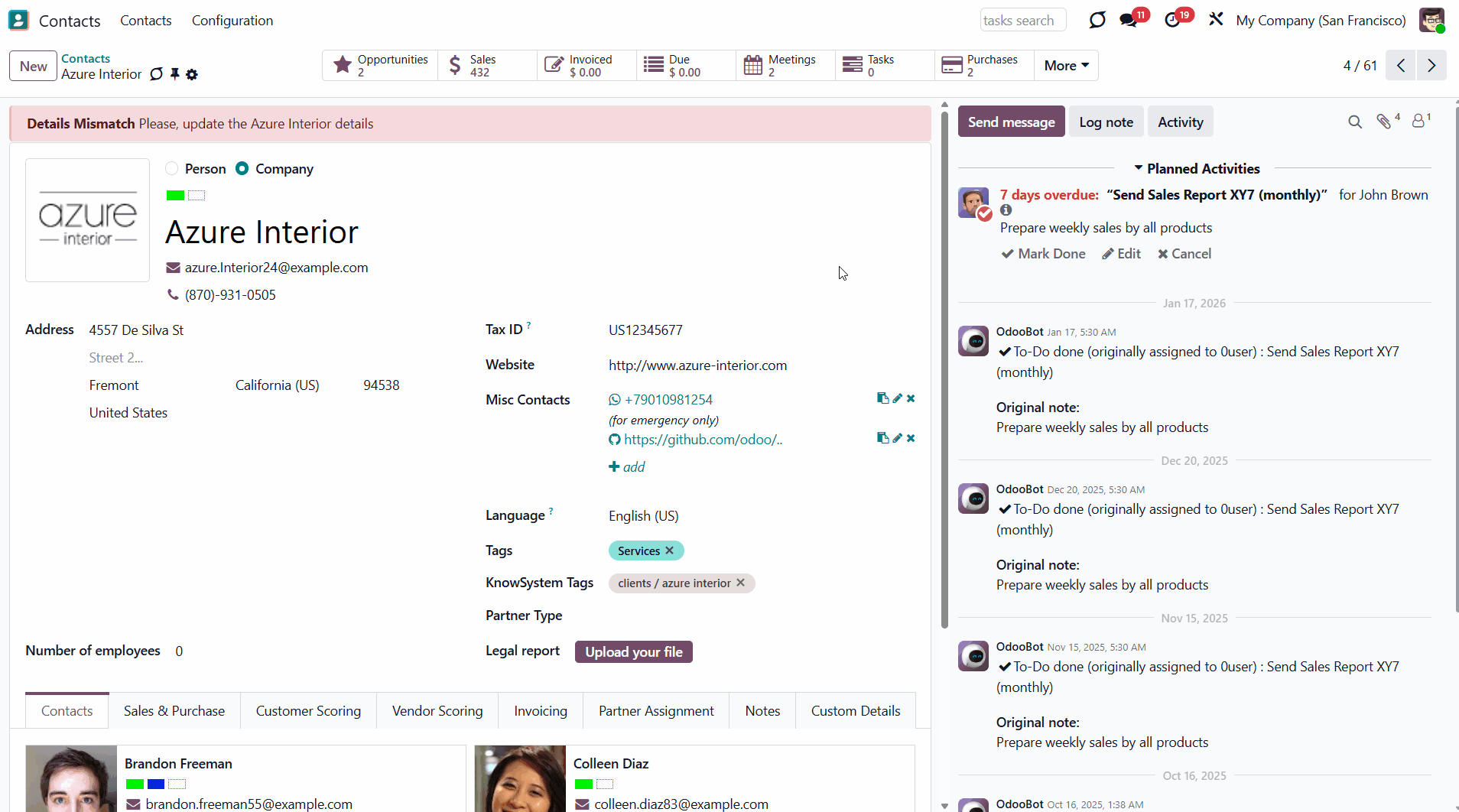Copy the +79010981254 misc contact

coord(882,398)
